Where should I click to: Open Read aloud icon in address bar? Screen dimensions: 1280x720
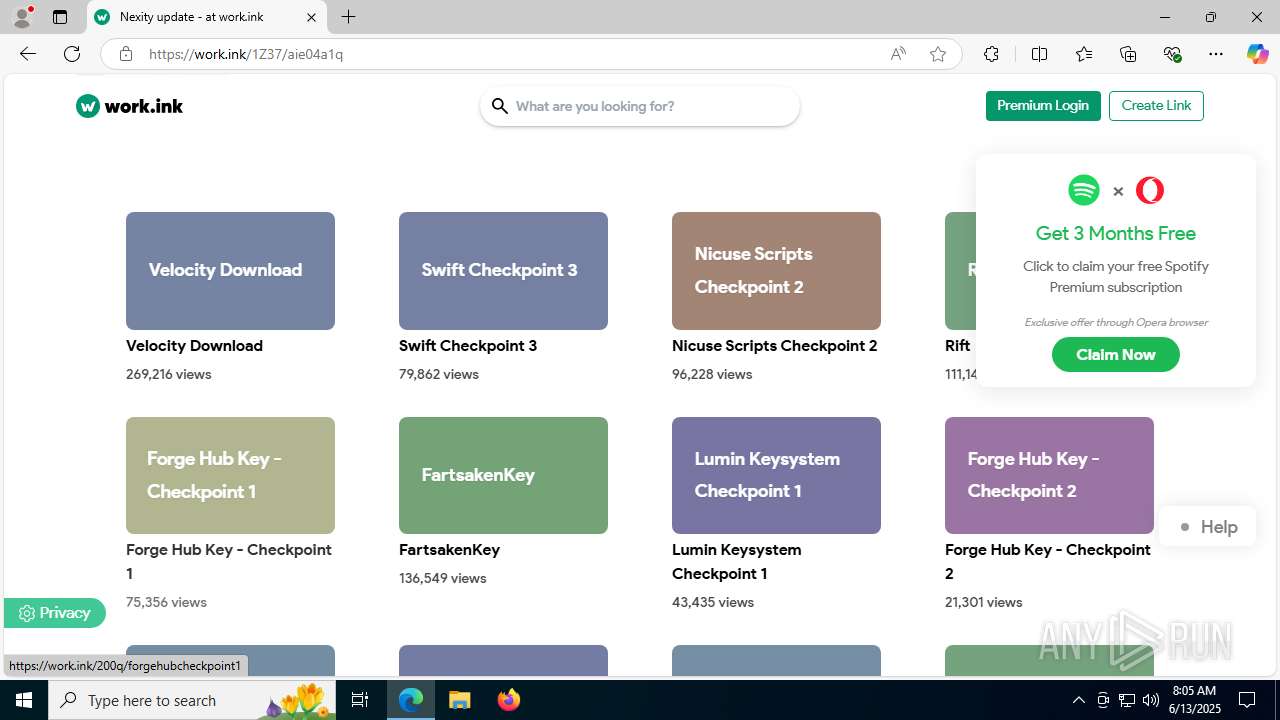[x=898, y=54]
